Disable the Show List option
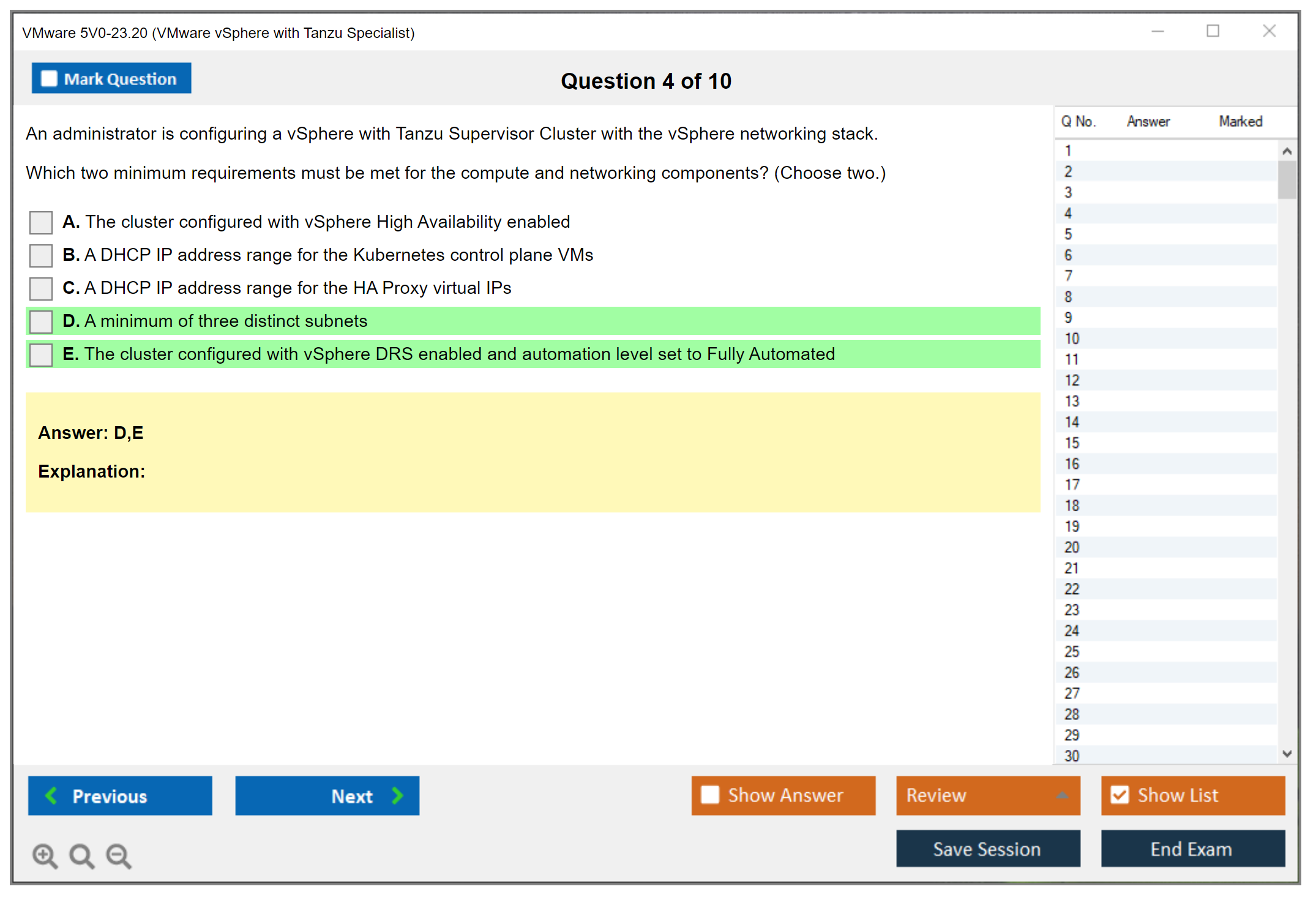This screenshot has width=1316, height=900. 1120,795
